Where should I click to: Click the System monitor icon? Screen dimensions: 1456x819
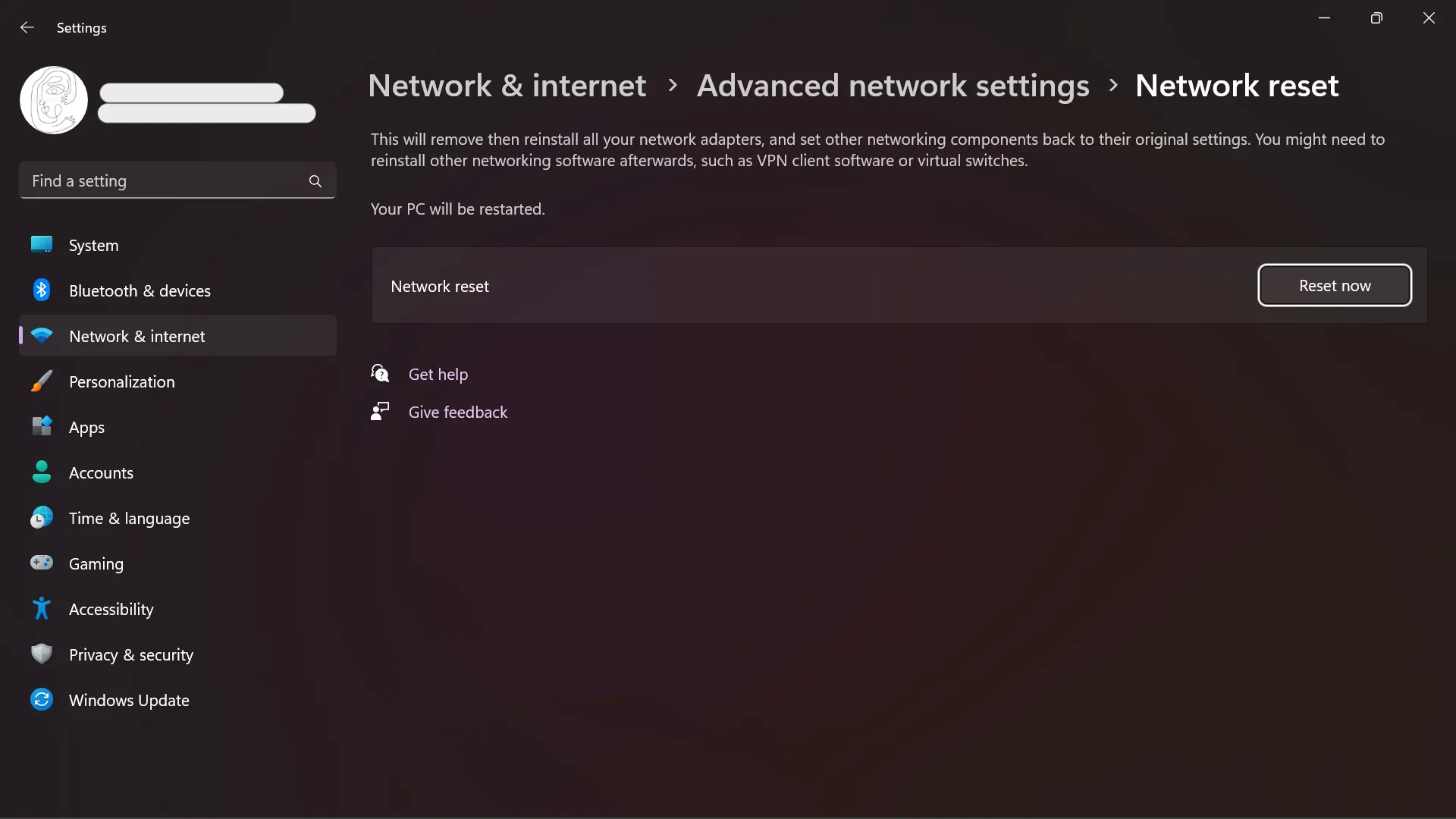coord(42,245)
